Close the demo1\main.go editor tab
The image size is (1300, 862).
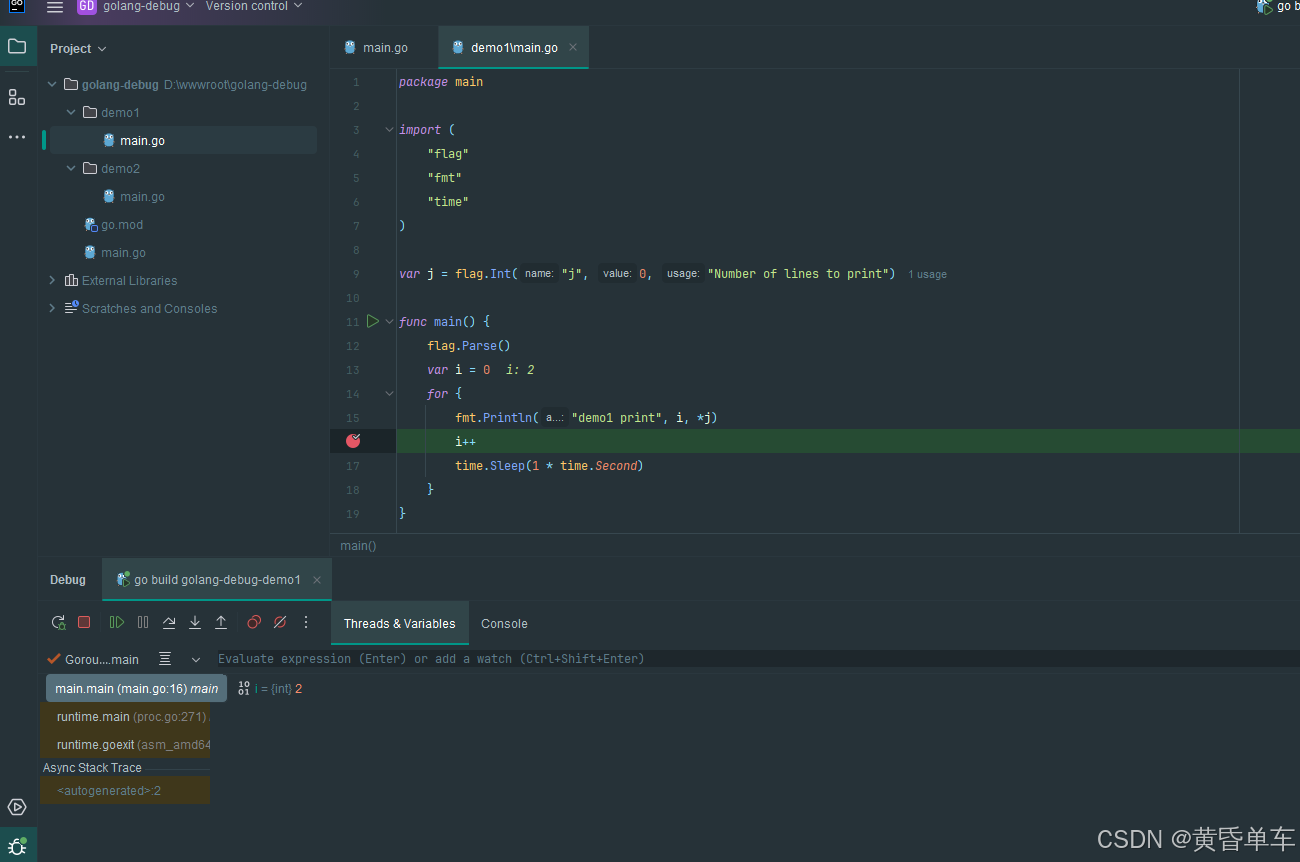(x=573, y=47)
